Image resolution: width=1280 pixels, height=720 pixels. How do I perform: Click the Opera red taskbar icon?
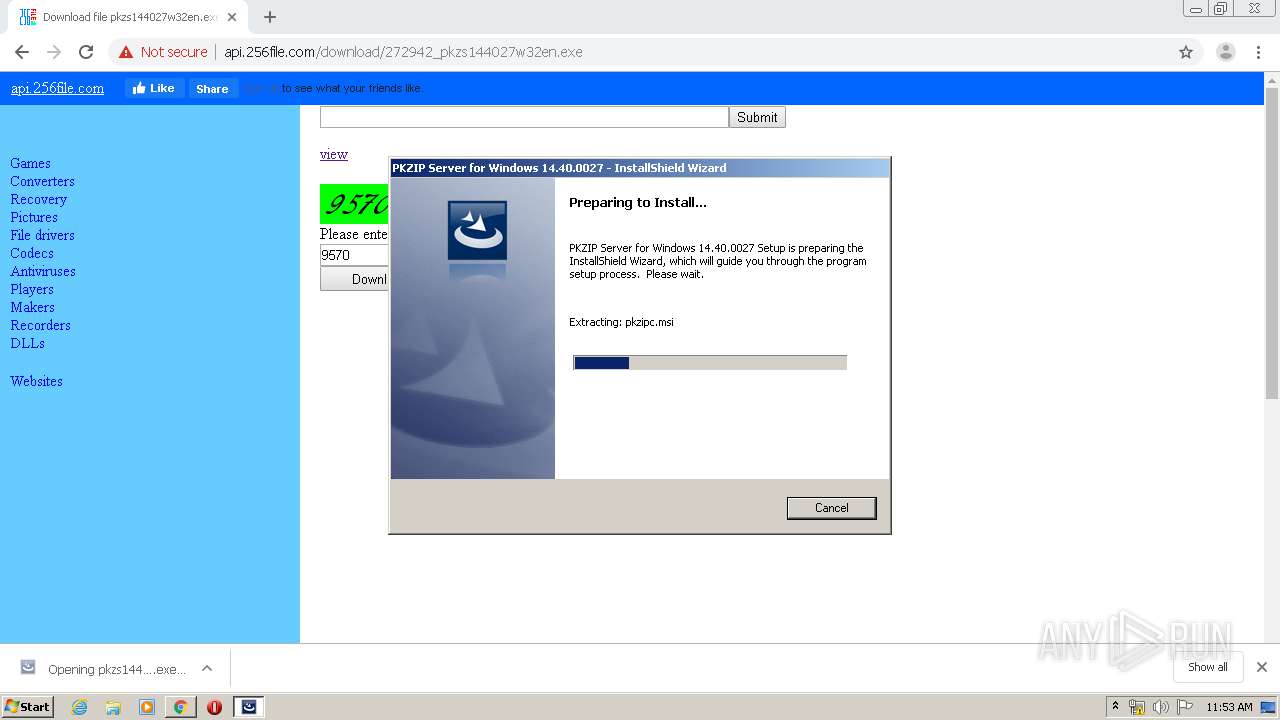pos(214,707)
